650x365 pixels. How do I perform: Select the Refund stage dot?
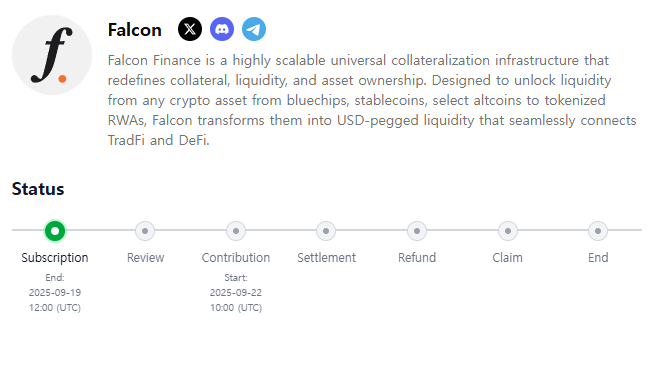click(417, 231)
